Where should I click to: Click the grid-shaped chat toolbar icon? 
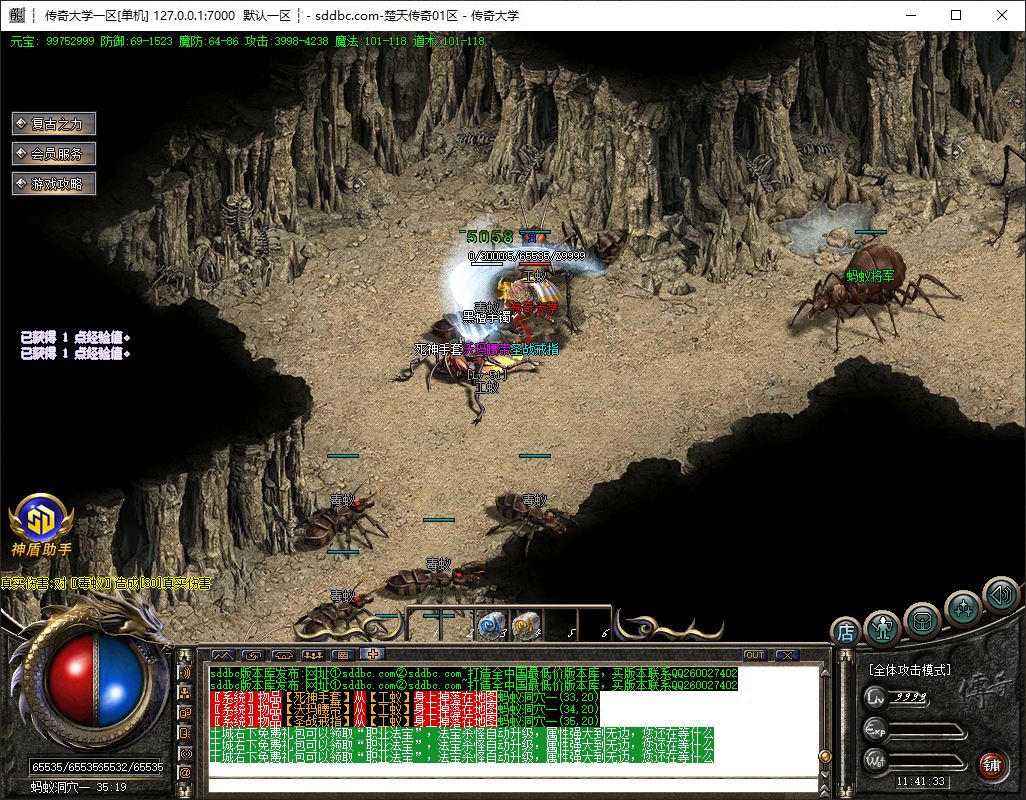click(343, 655)
